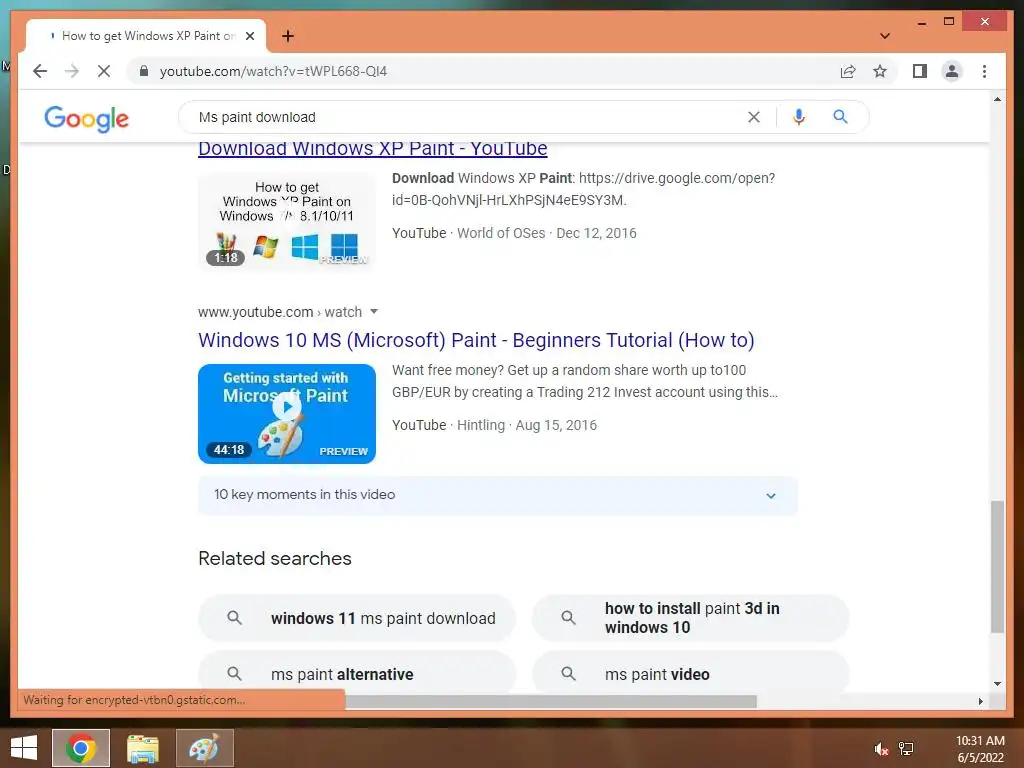Toggle the Chrome side panel
This screenshot has height=768, width=1024.
pos(920,71)
